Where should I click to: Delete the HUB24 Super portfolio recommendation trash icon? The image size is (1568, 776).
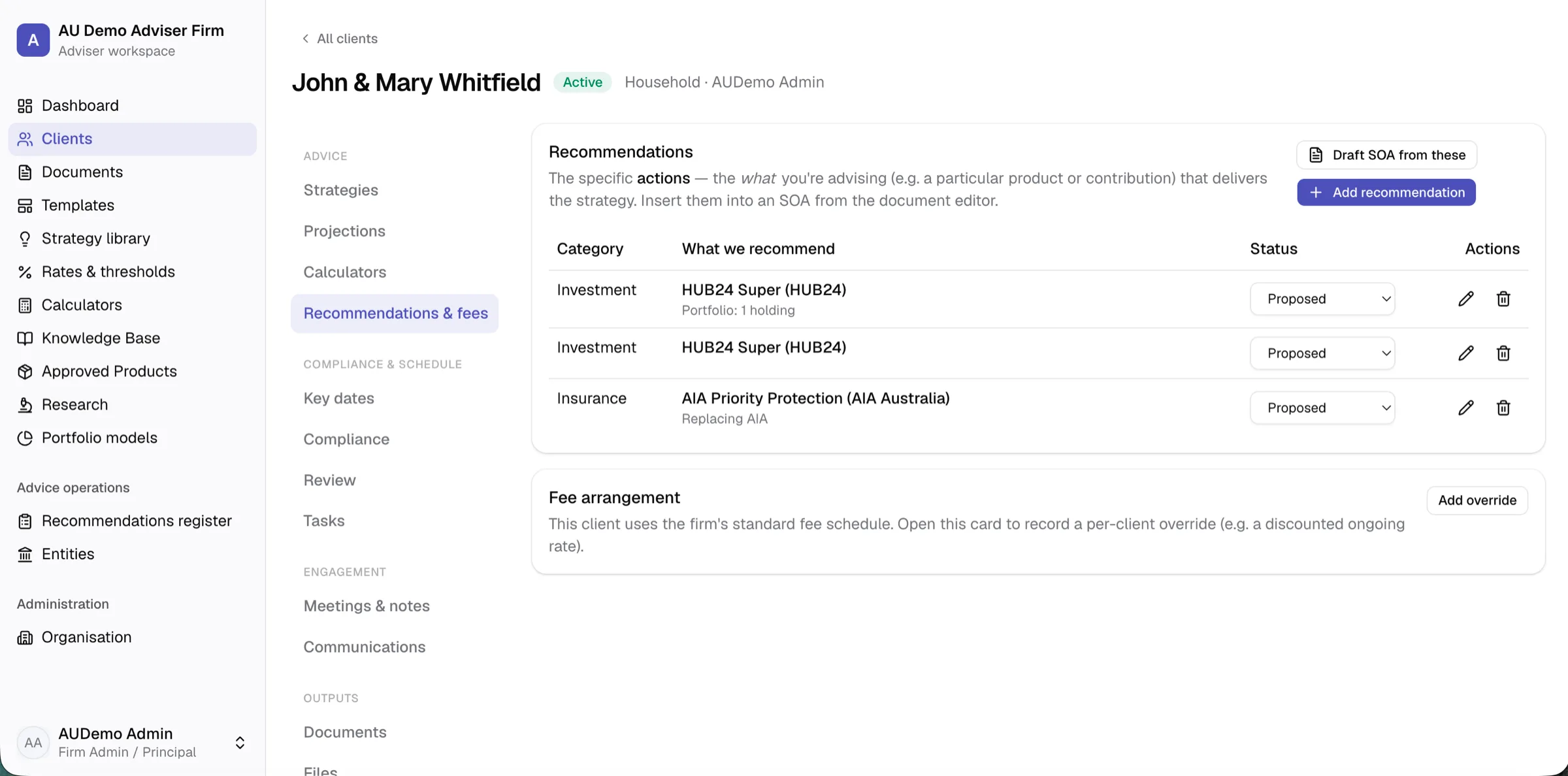pyautogui.click(x=1503, y=299)
